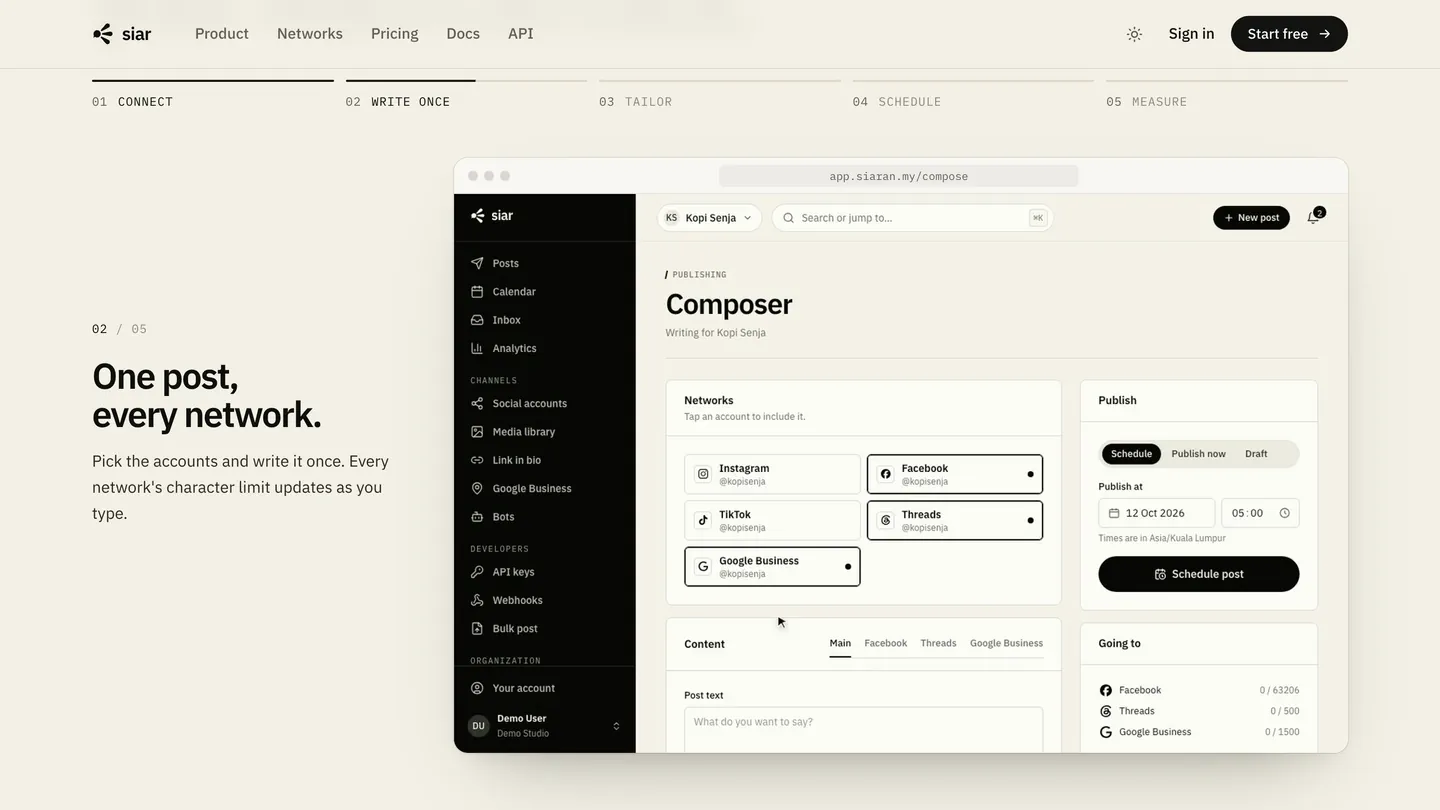Open the Google Business content tab
The image size is (1440, 810).
(x=1006, y=644)
